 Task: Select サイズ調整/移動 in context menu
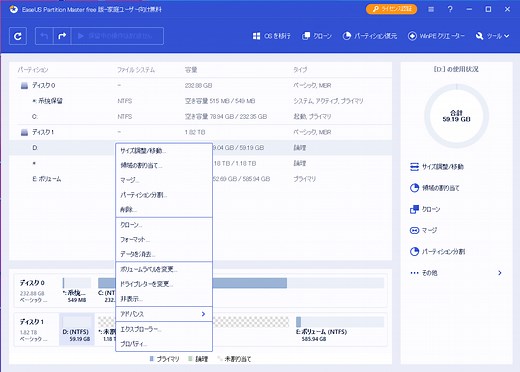click(x=164, y=151)
